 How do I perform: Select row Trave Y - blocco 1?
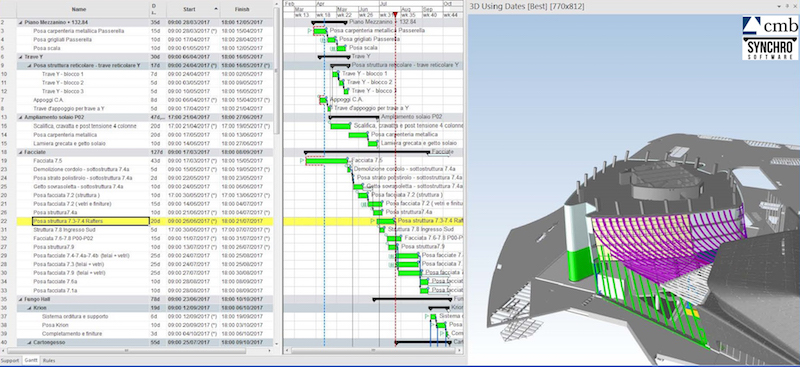(x=137, y=74)
